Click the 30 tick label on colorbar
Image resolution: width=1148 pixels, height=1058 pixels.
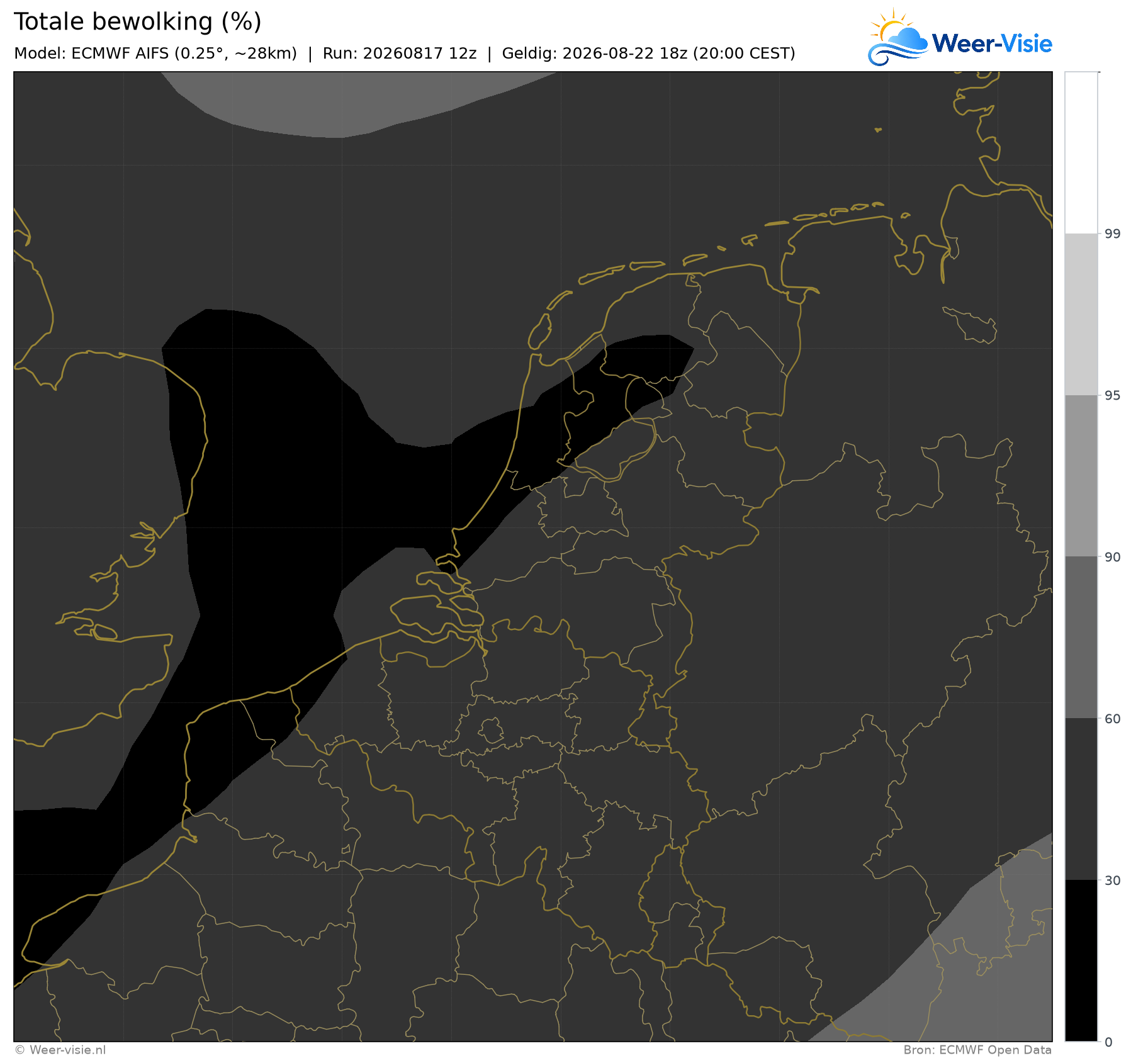[1113, 881]
